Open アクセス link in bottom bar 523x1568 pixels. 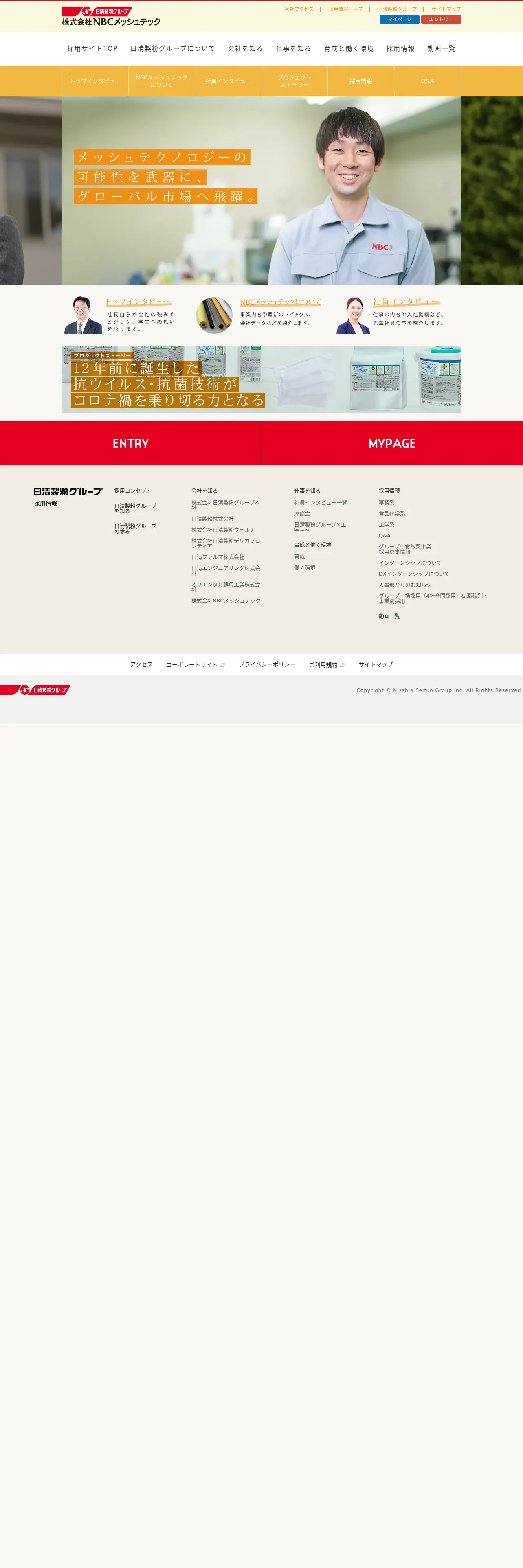[x=141, y=665]
